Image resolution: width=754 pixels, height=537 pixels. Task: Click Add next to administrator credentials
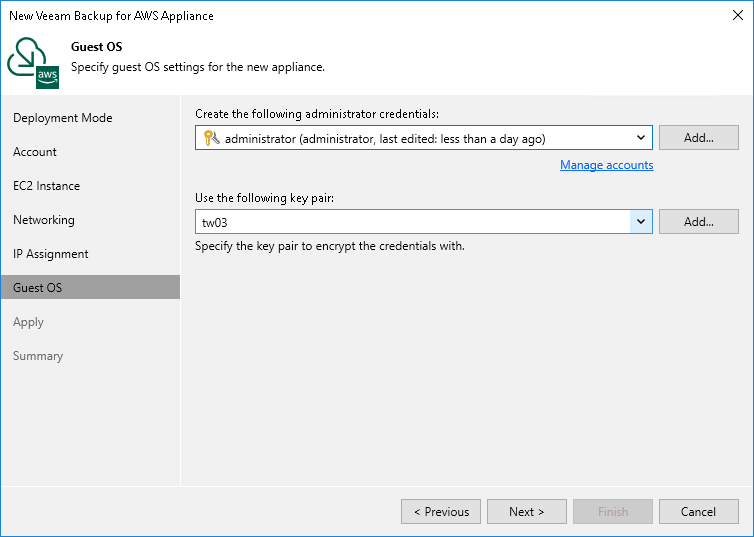tap(698, 138)
